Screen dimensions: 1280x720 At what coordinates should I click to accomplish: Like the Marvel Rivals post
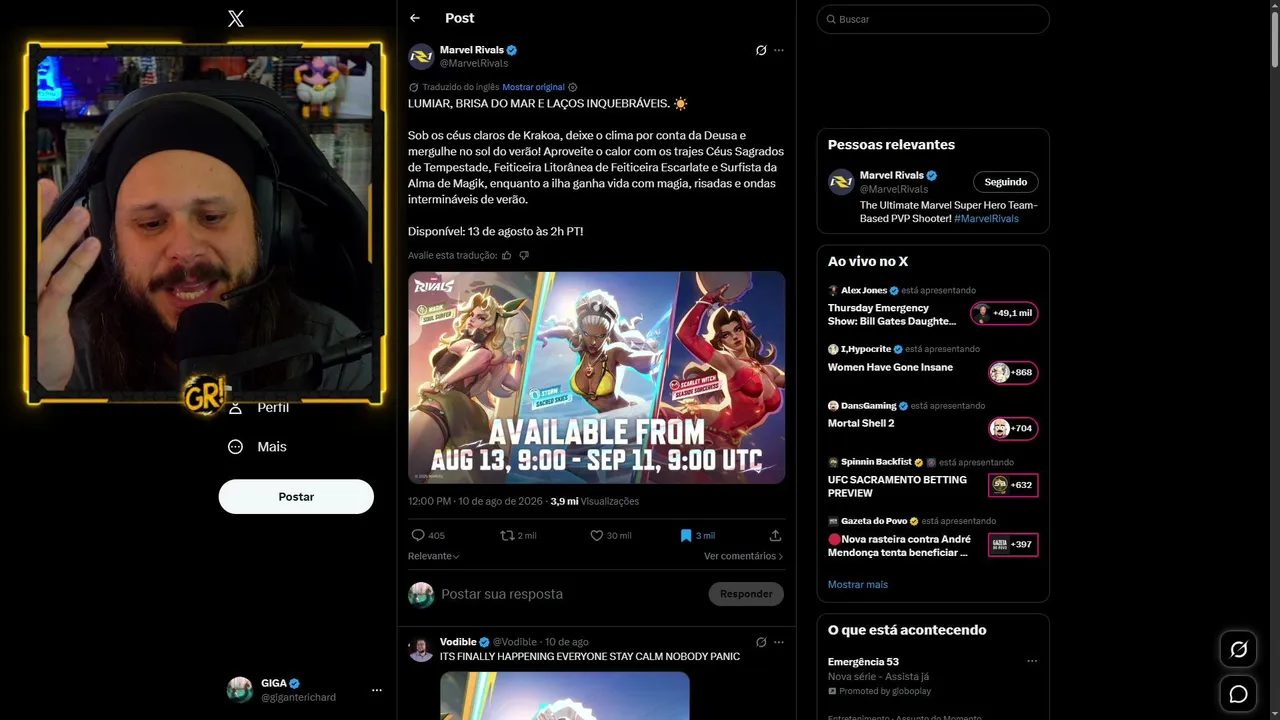coord(610,535)
